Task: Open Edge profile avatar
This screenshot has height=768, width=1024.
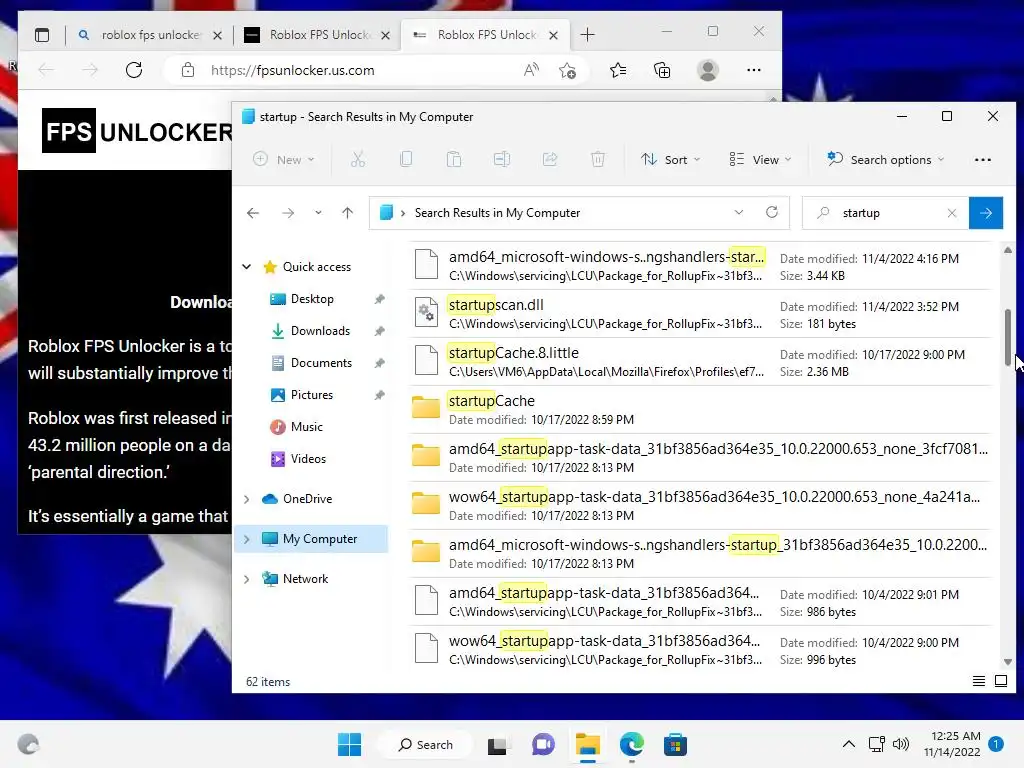Action: coord(707,70)
